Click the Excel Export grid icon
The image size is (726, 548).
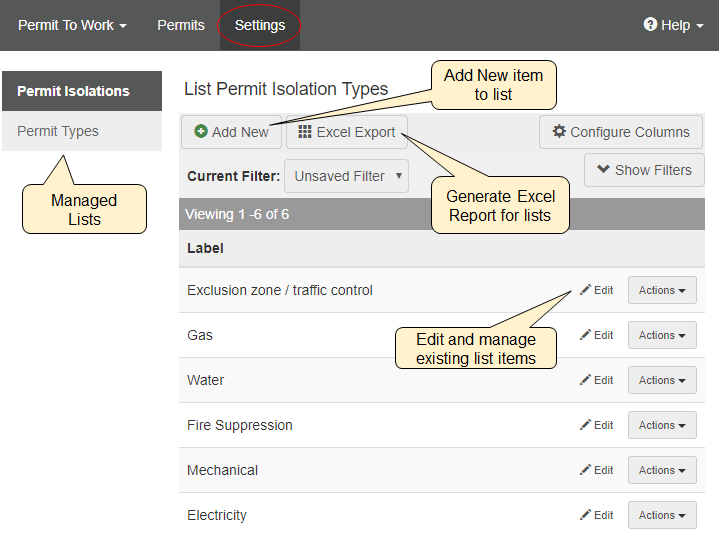305,132
